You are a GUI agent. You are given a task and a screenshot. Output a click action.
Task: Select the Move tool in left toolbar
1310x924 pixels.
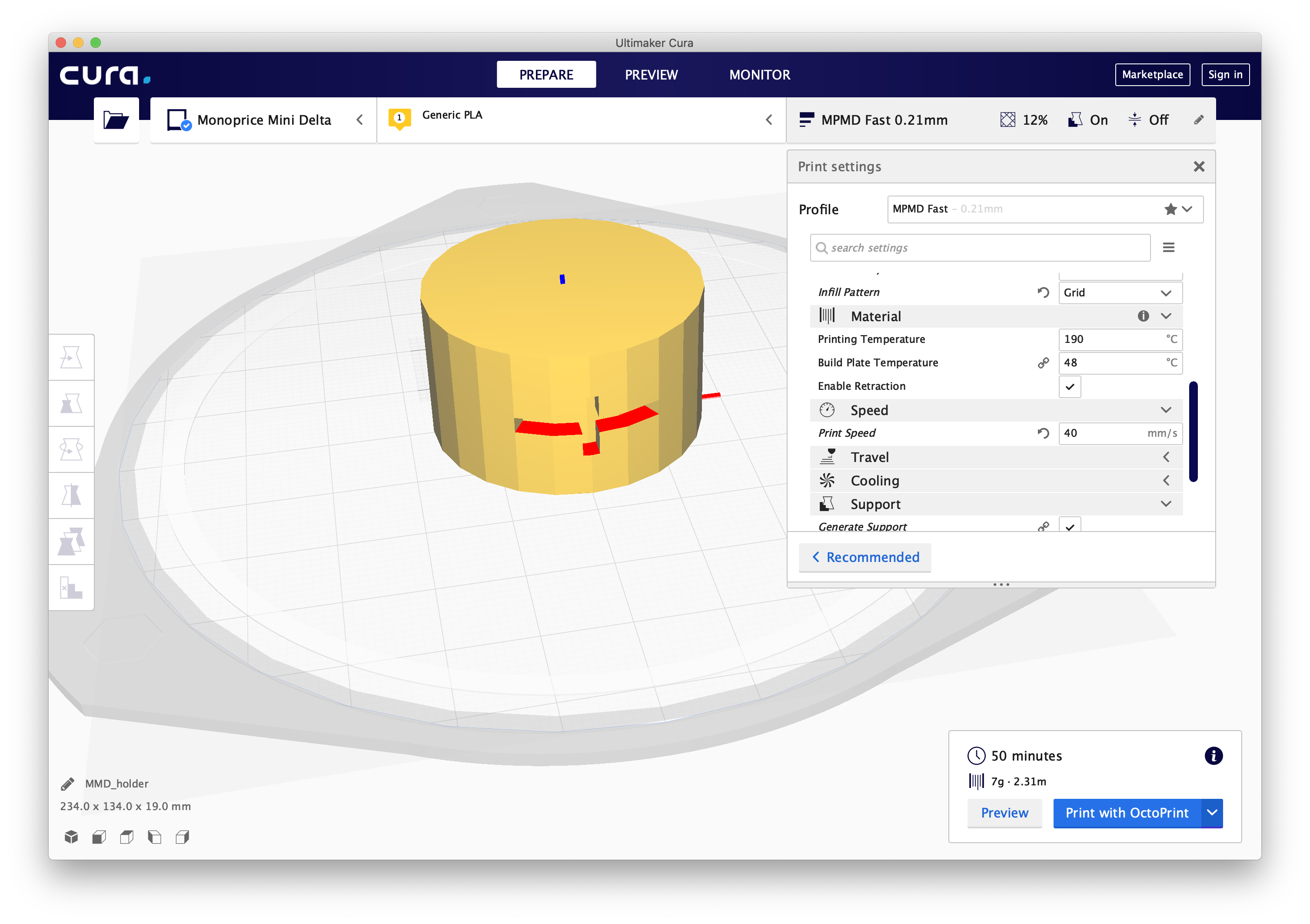pos(71,358)
